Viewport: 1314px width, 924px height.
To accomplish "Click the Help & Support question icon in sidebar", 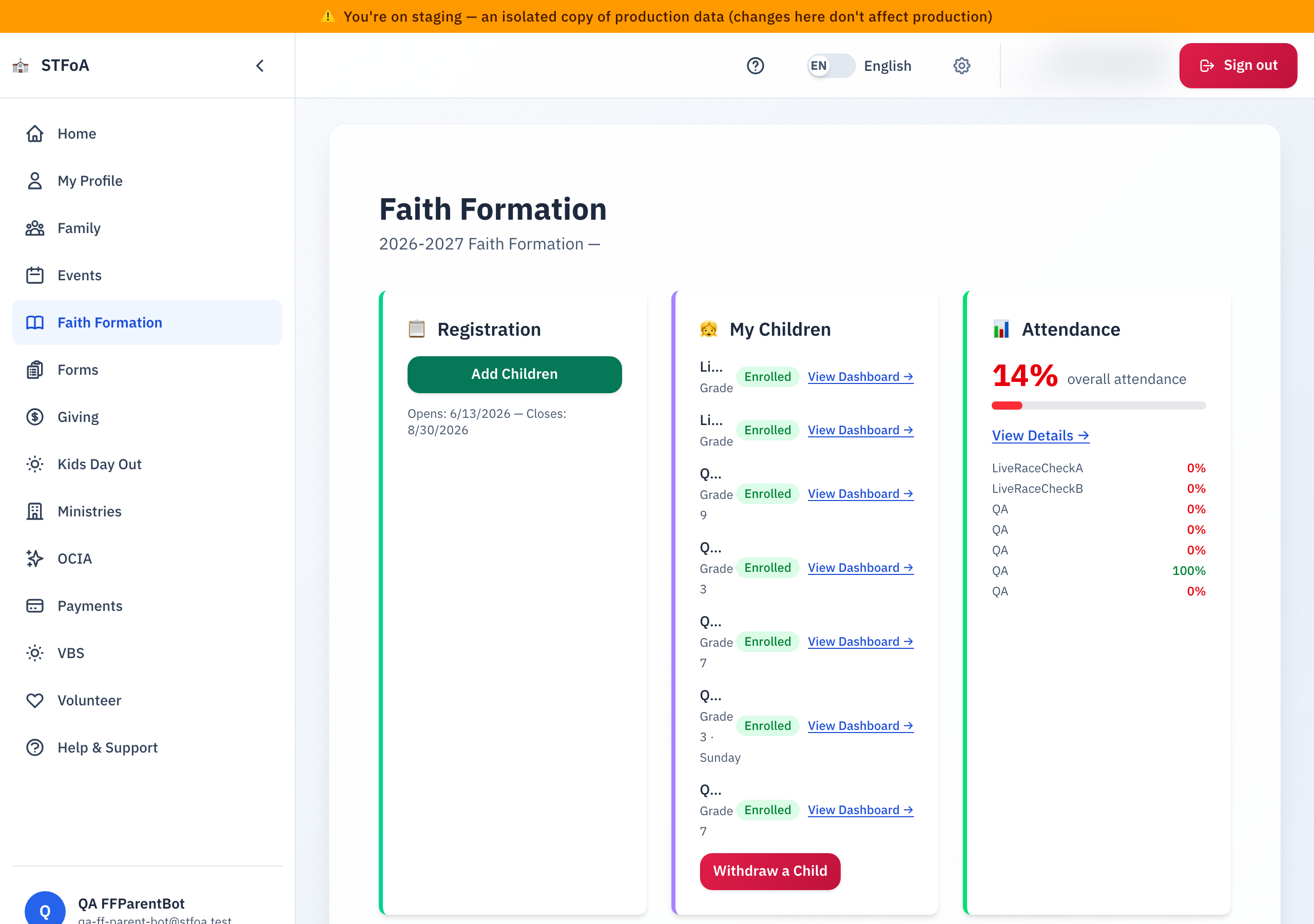I will click(35, 748).
